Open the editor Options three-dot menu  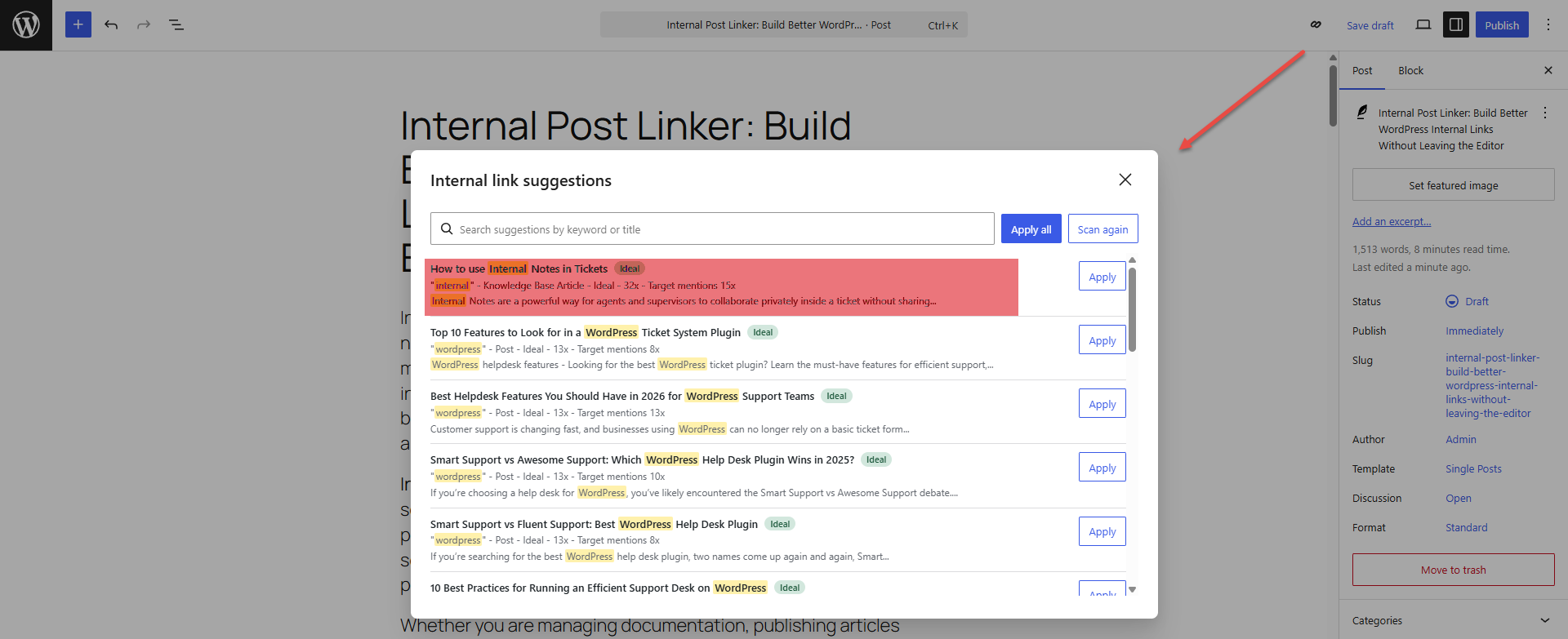1548,24
